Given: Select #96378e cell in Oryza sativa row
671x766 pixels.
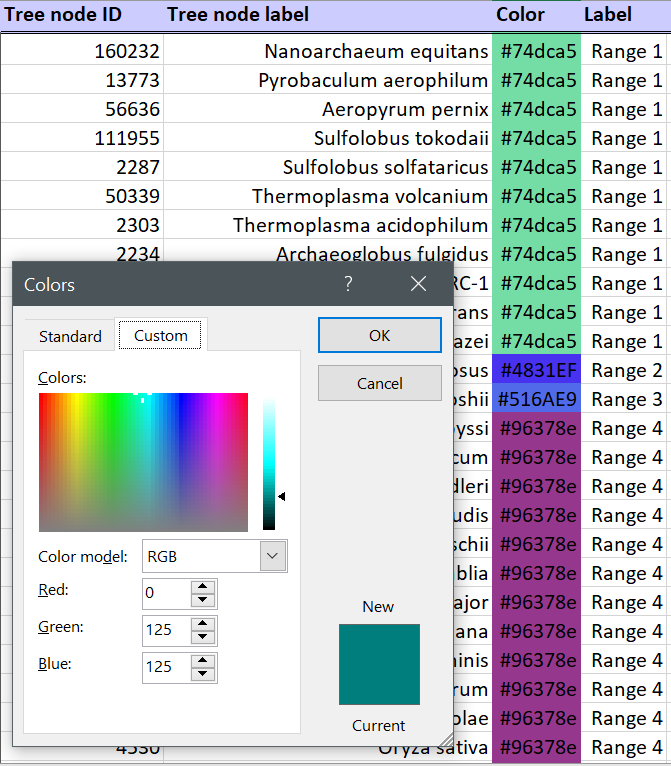Looking at the screenshot, I should (536, 747).
